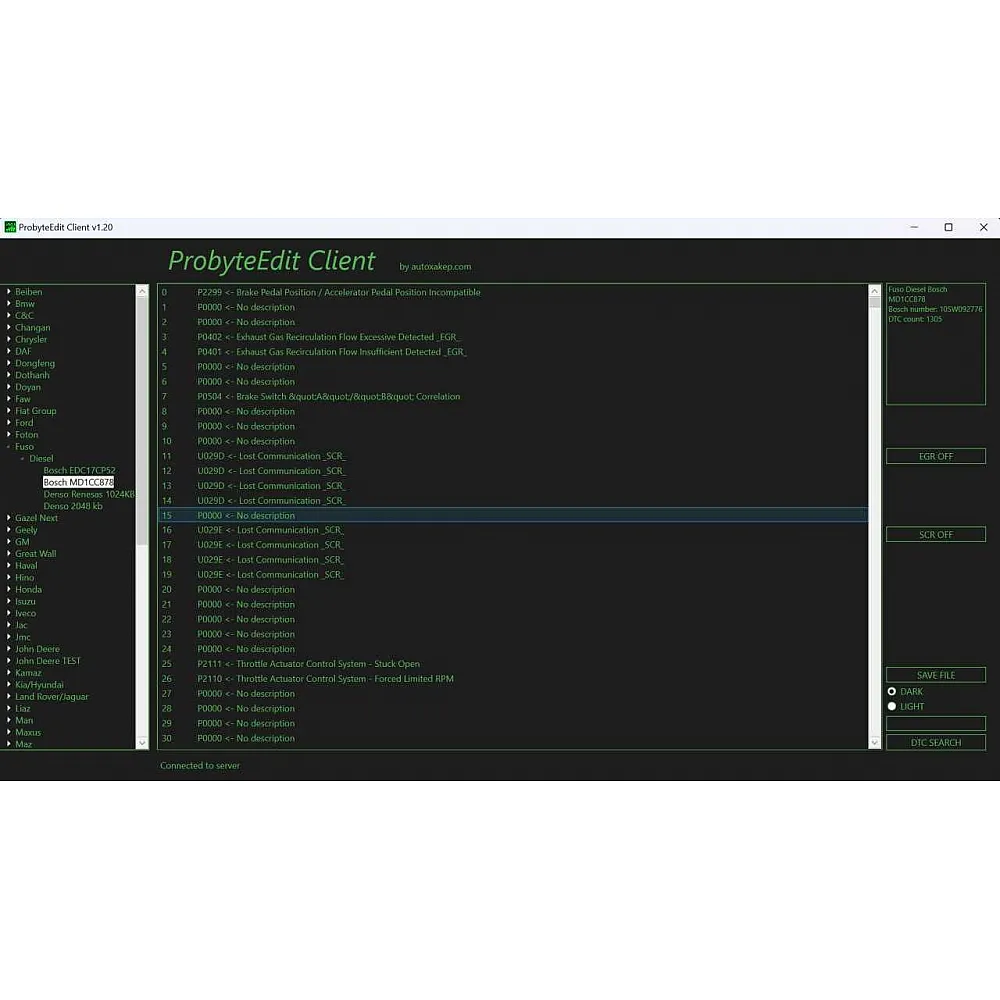Maximize the ProbyteEdit Client window
The image size is (1000, 1000).
tap(948, 227)
